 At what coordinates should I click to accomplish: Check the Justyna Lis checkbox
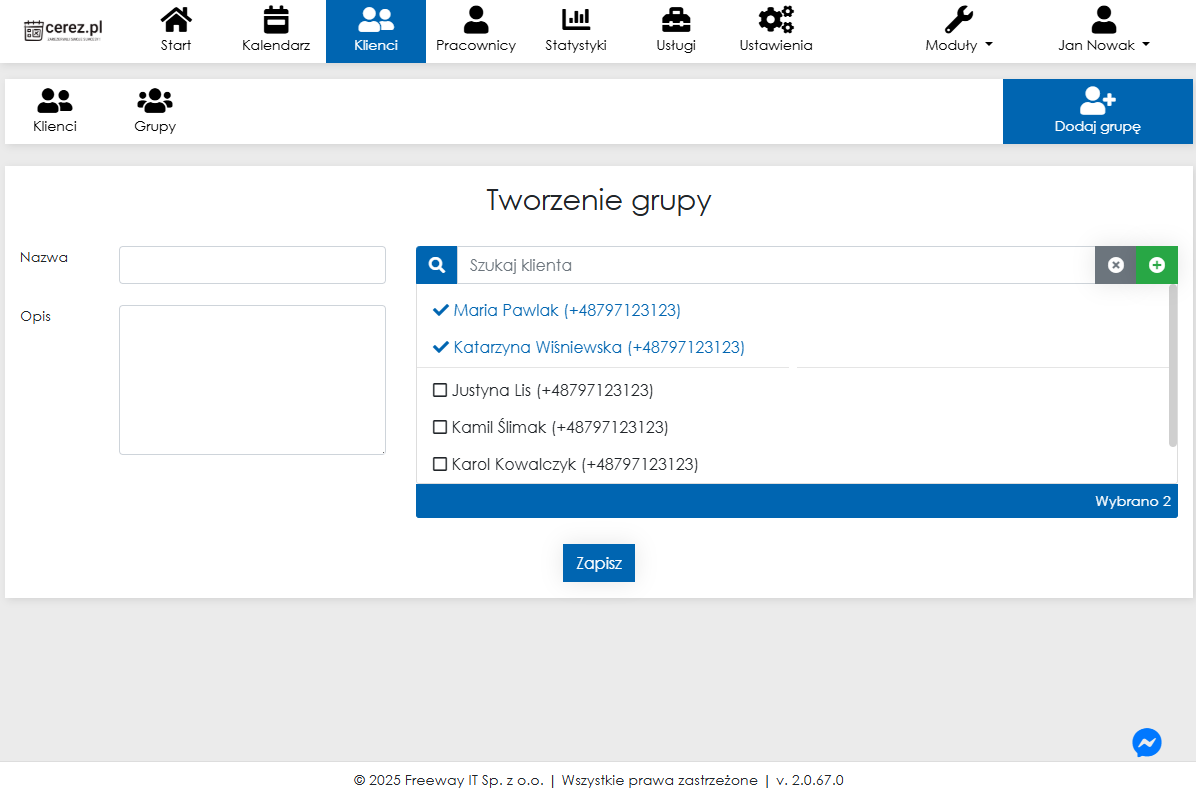pos(440,390)
